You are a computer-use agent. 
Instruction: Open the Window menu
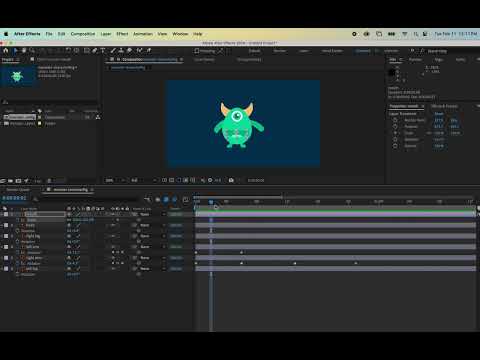[x=180, y=34]
